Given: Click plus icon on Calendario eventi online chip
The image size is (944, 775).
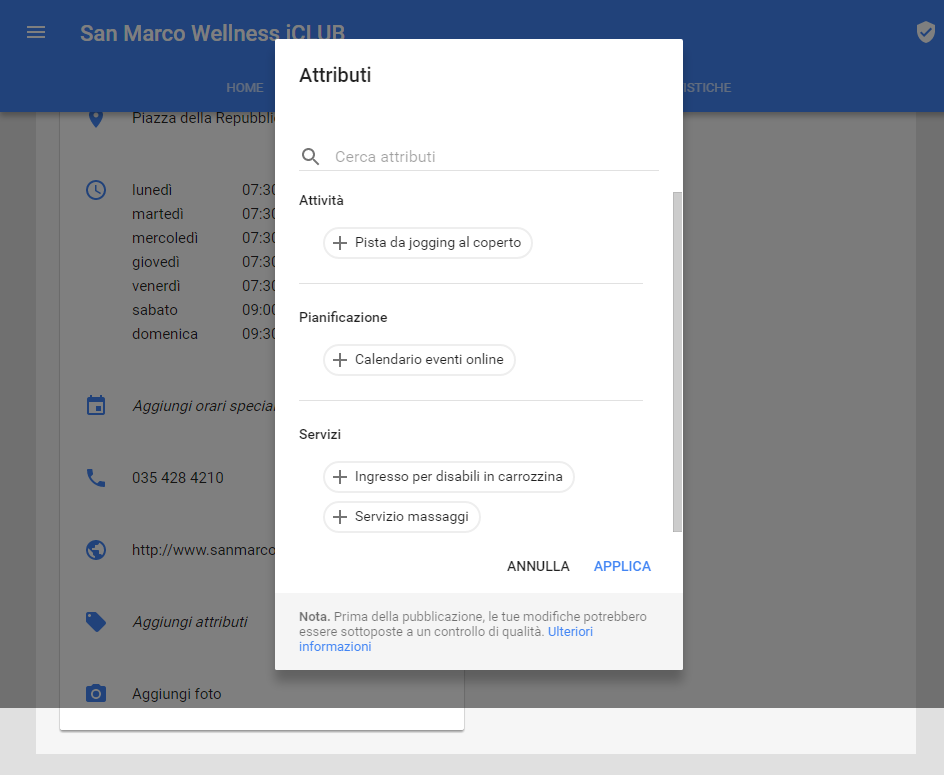Looking at the screenshot, I should pyautogui.click(x=340, y=359).
